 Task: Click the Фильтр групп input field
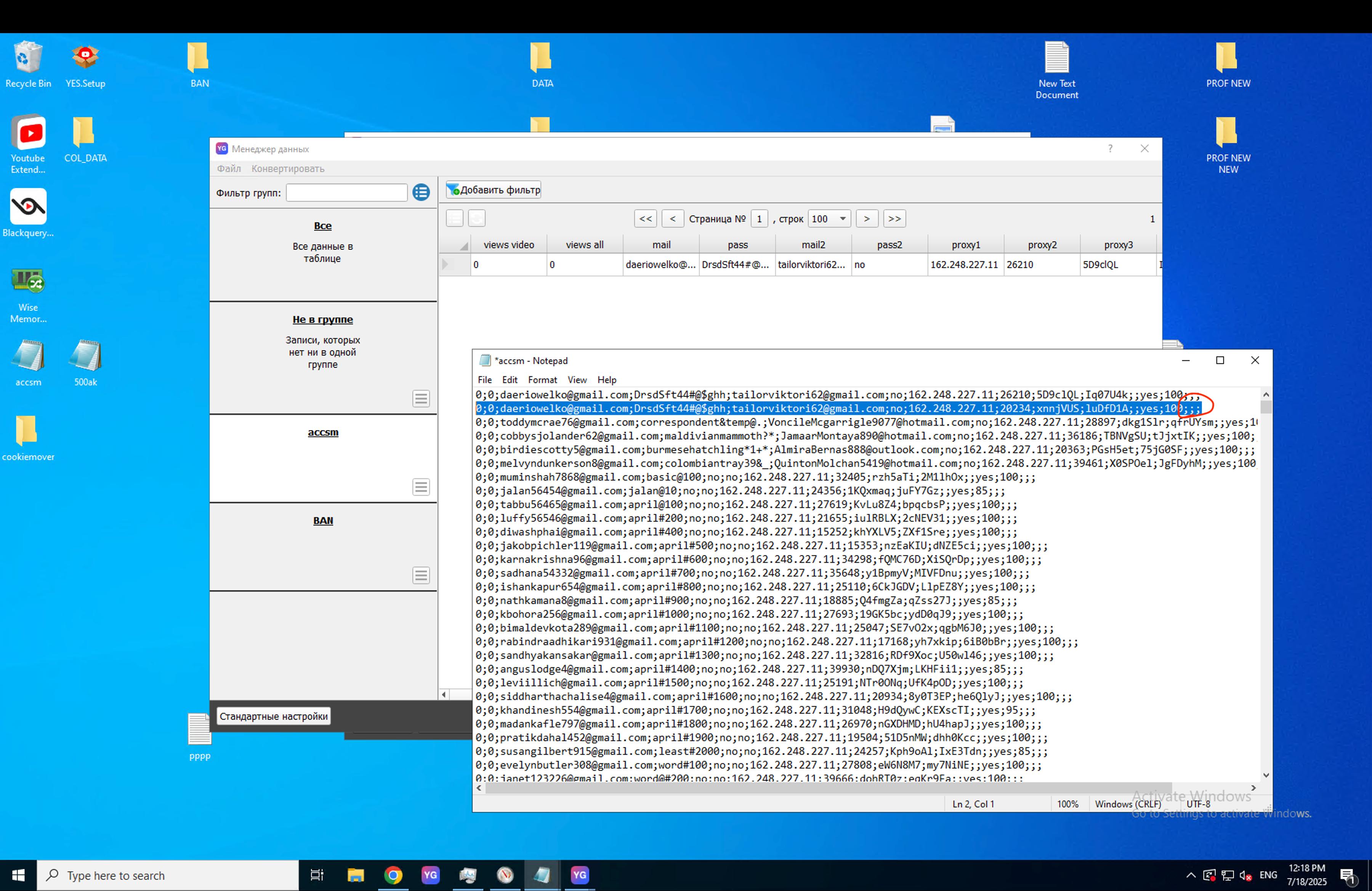346,192
